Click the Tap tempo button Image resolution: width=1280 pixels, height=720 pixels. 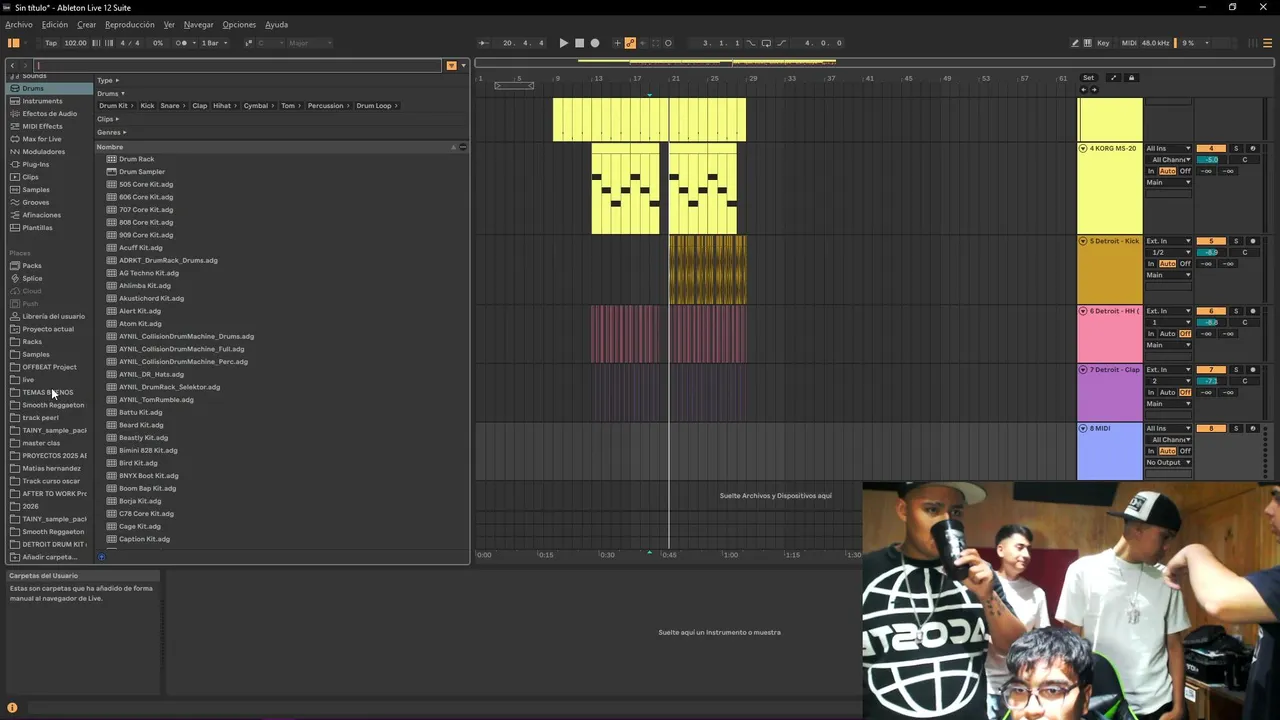click(x=51, y=43)
